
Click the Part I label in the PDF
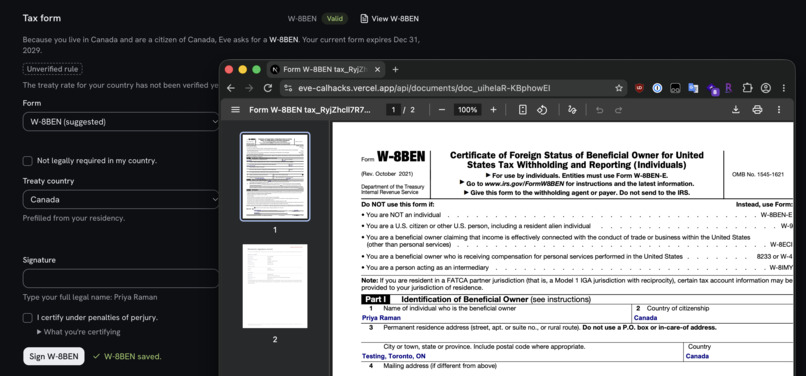point(376,299)
